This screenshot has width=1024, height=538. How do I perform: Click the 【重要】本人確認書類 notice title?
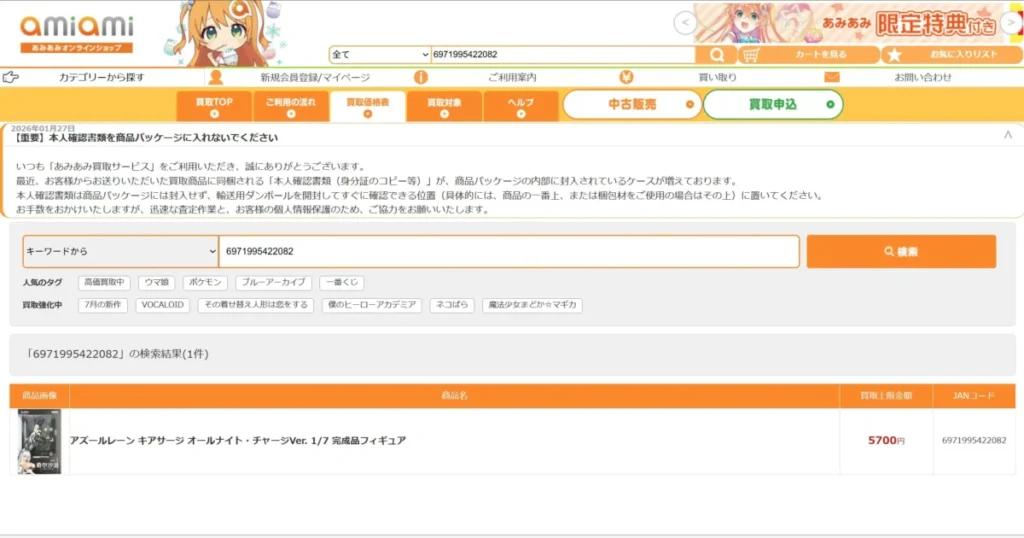145,138
